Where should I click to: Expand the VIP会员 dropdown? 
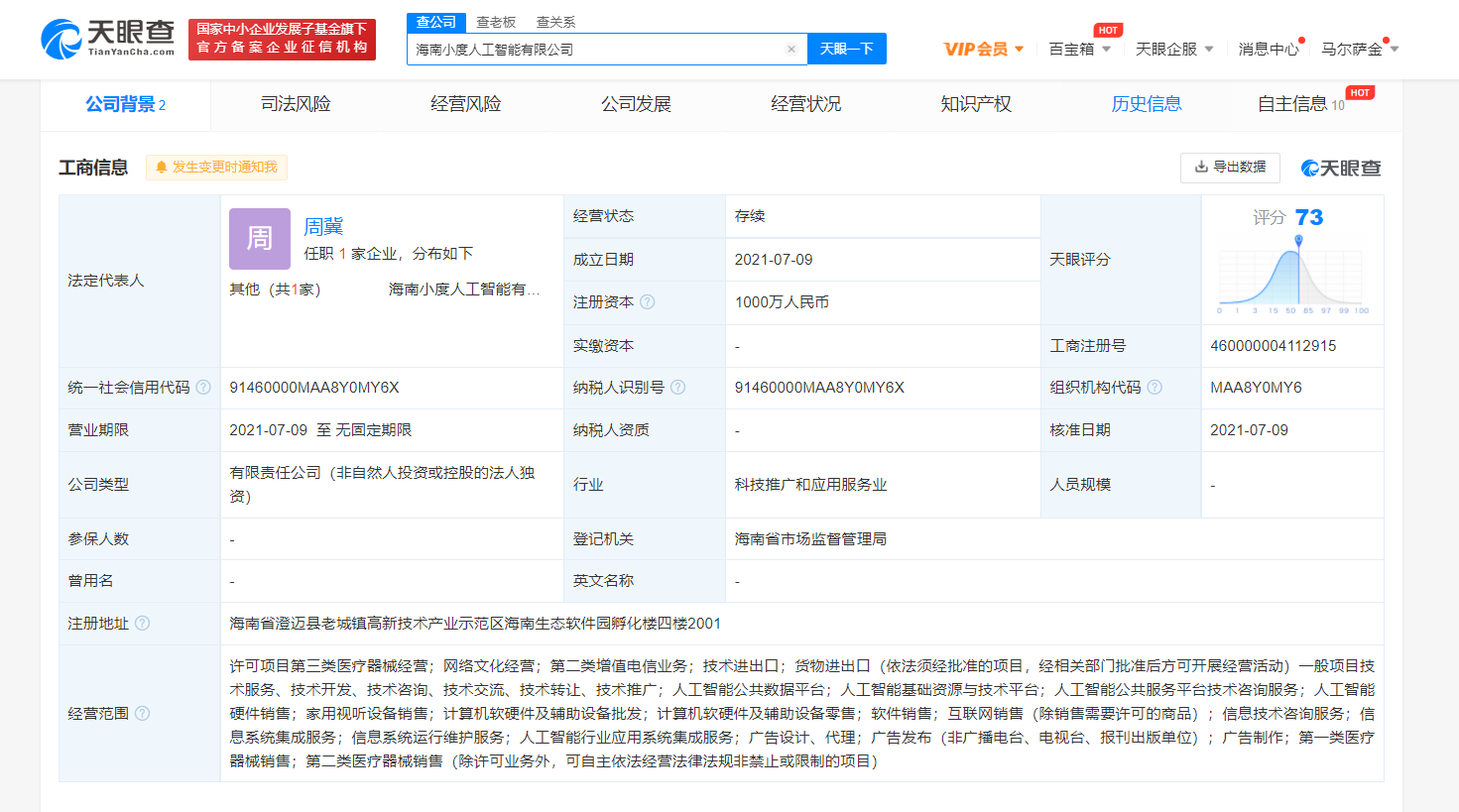click(x=983, y=50)
